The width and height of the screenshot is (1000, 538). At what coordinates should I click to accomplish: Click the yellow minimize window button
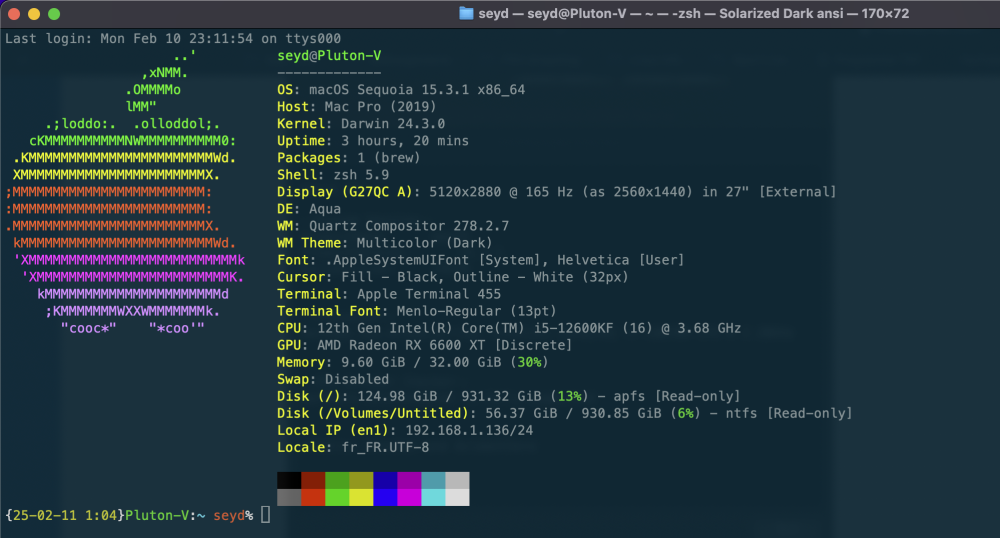(34, 13)
